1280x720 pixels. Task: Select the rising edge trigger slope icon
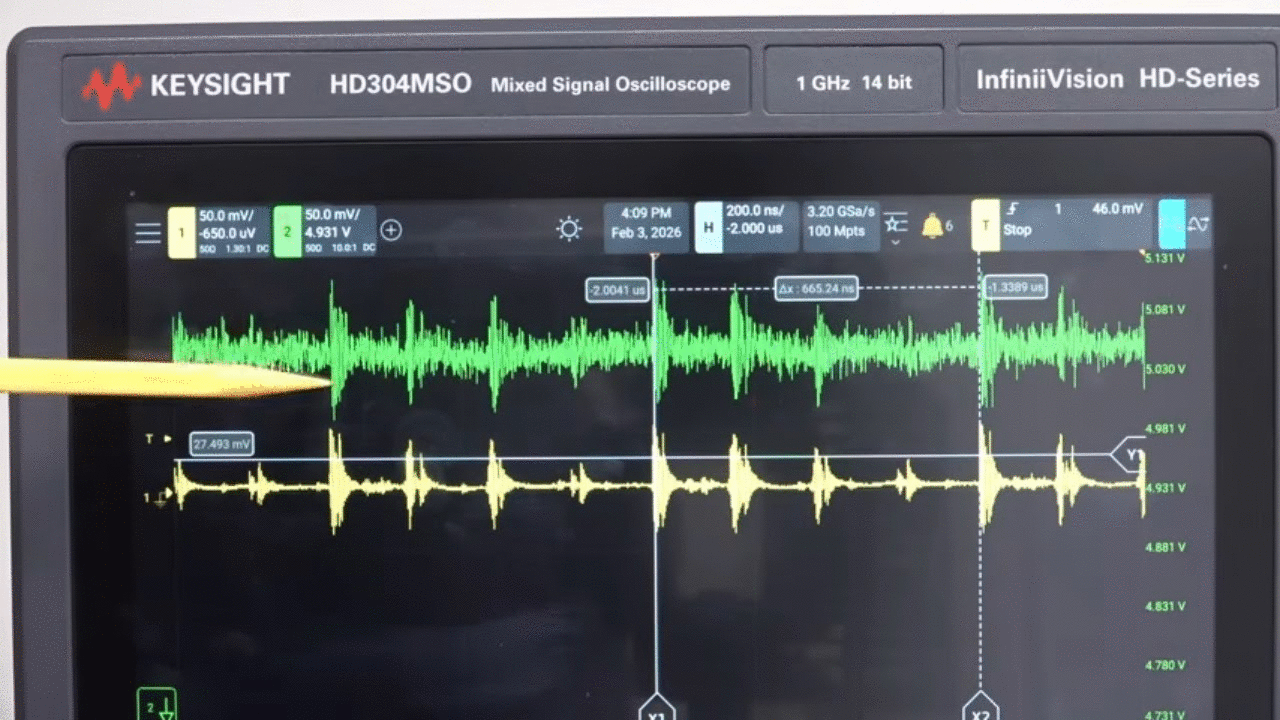click(1012, 210)
